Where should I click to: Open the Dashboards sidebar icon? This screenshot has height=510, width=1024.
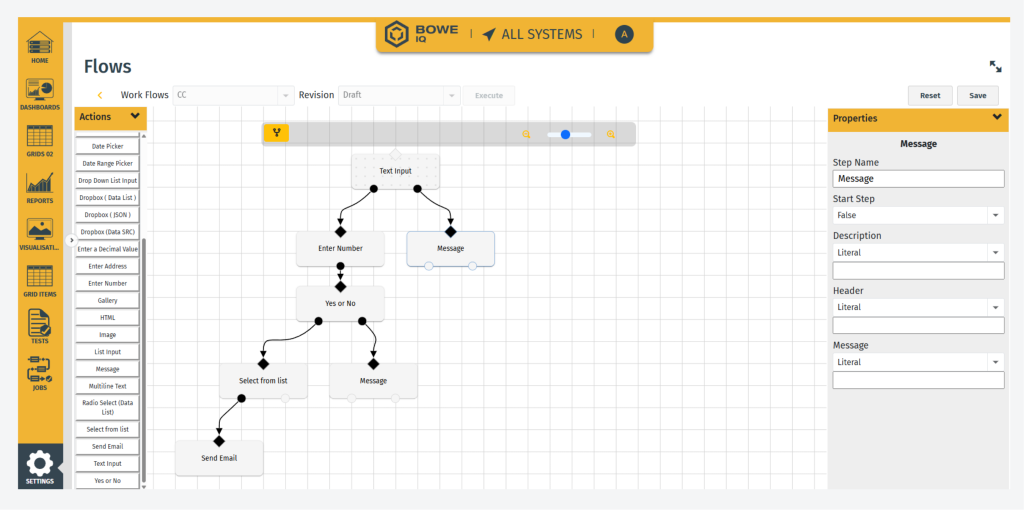(39, 91)
